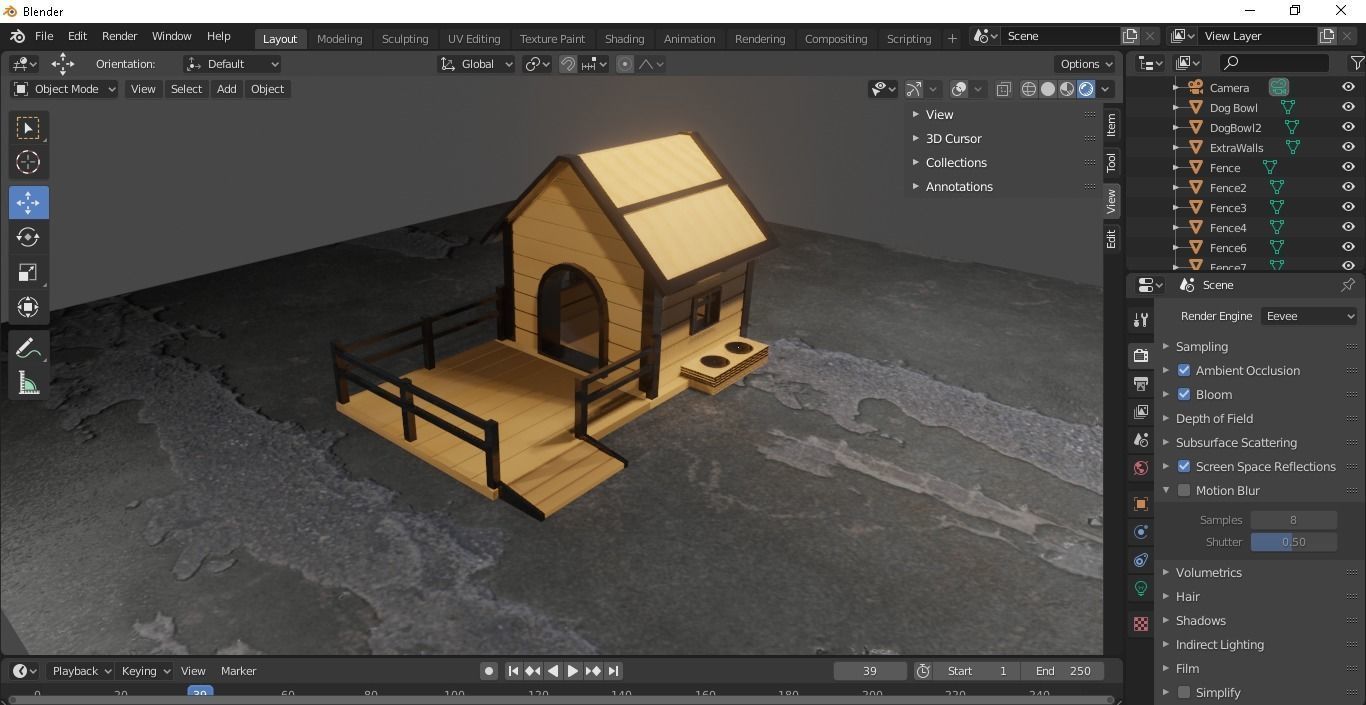Open the Object properties tab icon
This screenshot has width=1366, height=705.
[x=1140, y=503]
